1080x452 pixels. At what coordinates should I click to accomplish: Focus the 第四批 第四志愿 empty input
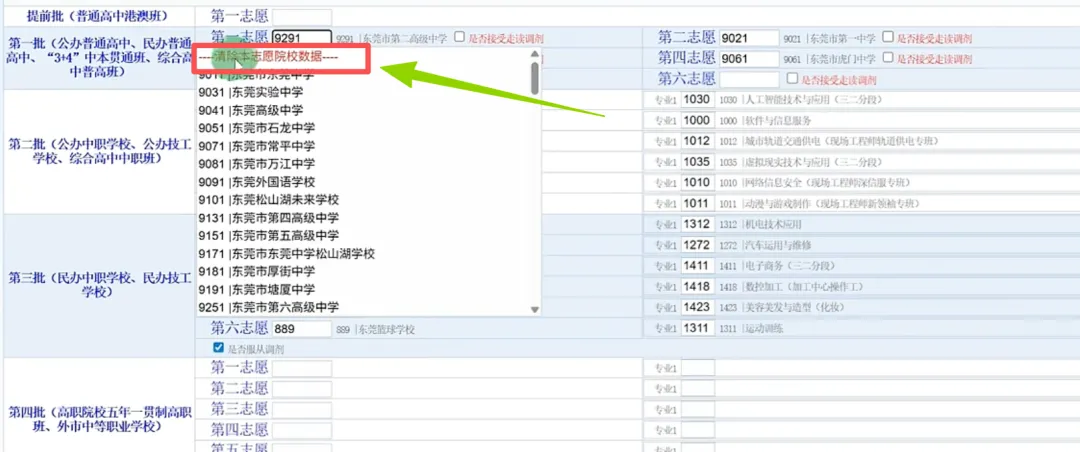302,430
